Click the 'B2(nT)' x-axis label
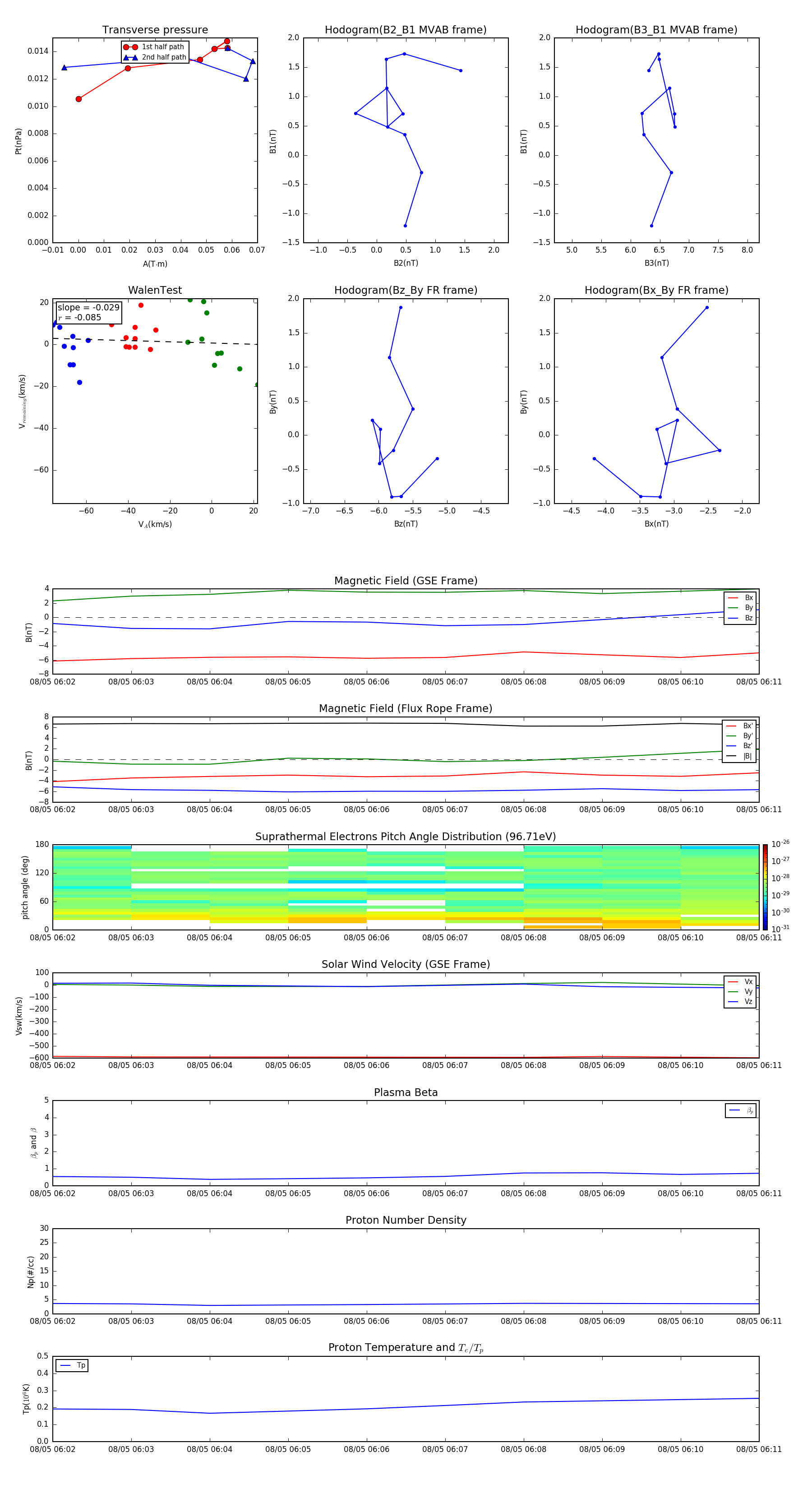The height and width of the screenshot is (1489, 812). click(406, 263)
